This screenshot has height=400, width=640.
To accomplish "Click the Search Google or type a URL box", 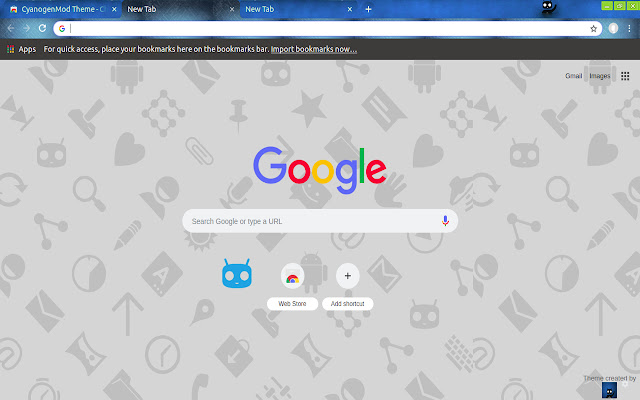I will point(320,221).
